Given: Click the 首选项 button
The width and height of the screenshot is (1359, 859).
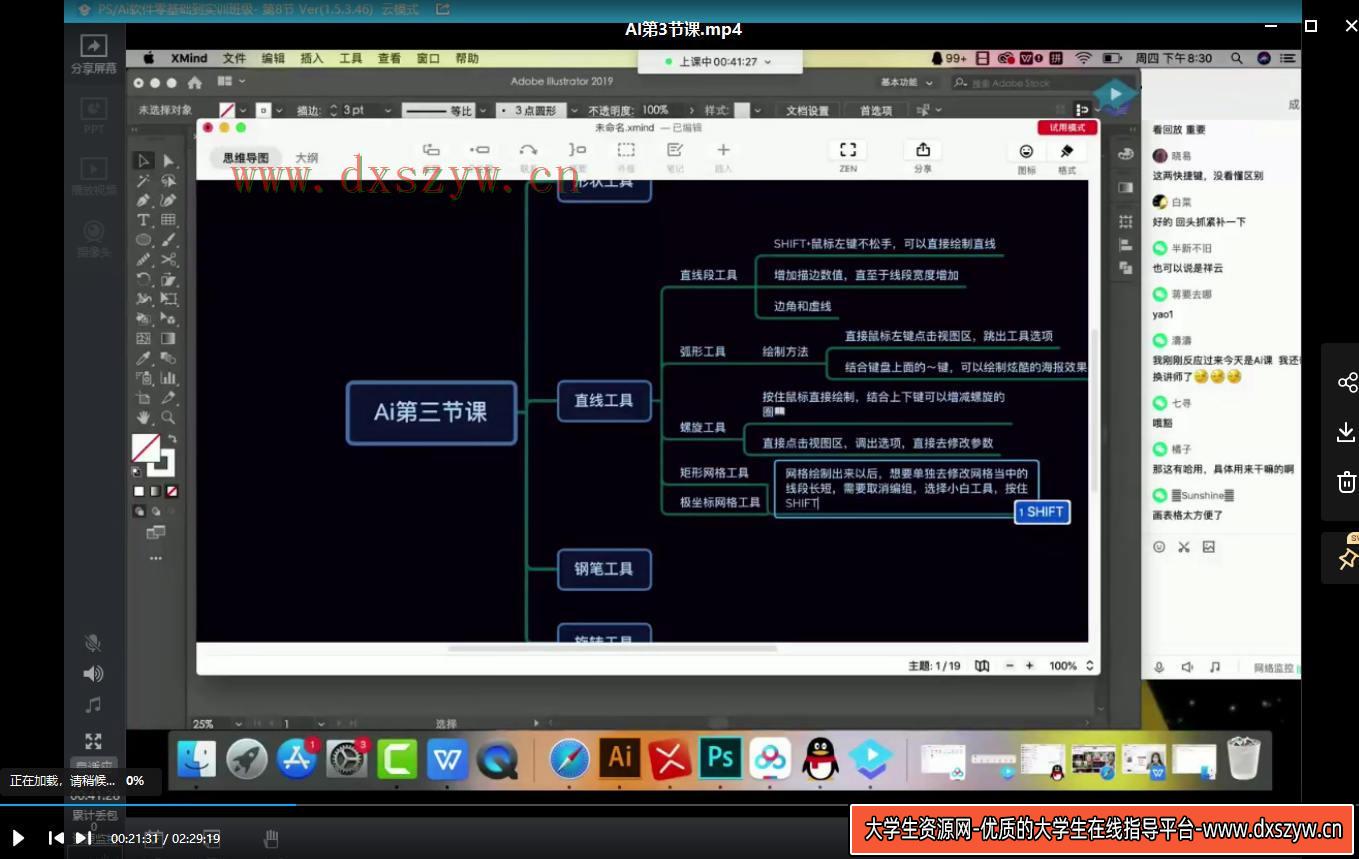Looking at the screenshot, I should point(875,111).
